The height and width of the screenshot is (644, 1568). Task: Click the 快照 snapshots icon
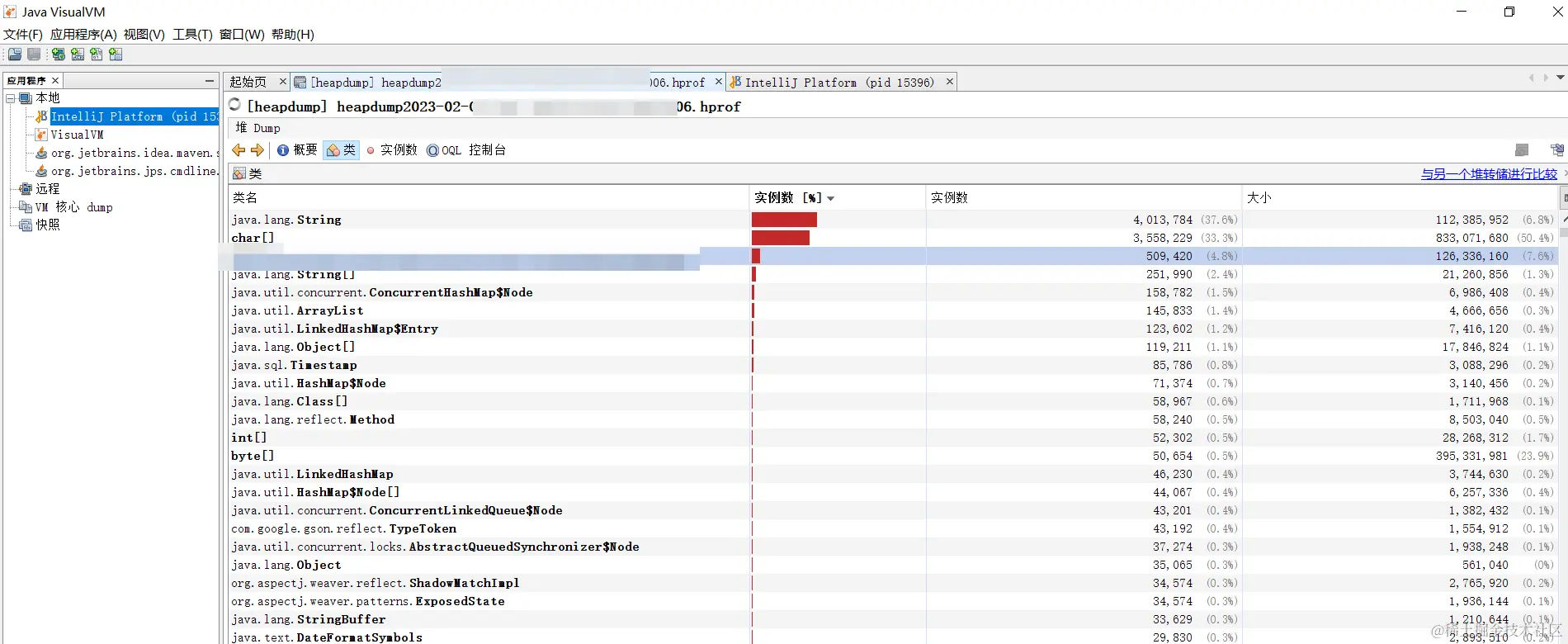[26, 225]
